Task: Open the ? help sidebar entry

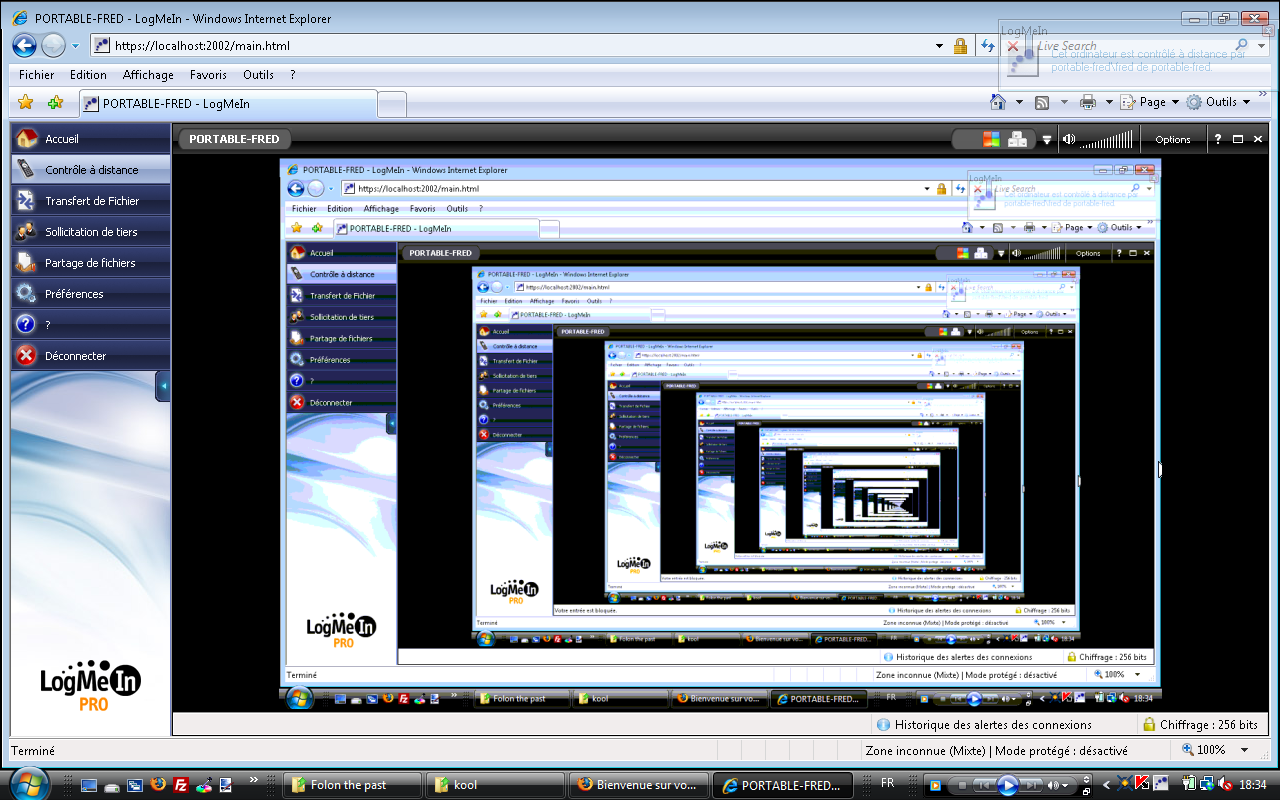Action: pos(91,324)
